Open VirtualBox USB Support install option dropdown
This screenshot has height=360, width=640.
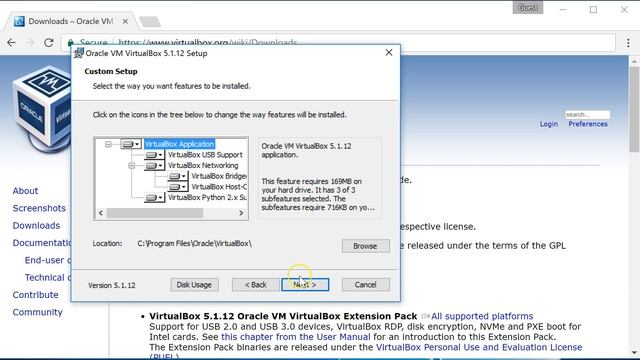[x=154, y=155]
